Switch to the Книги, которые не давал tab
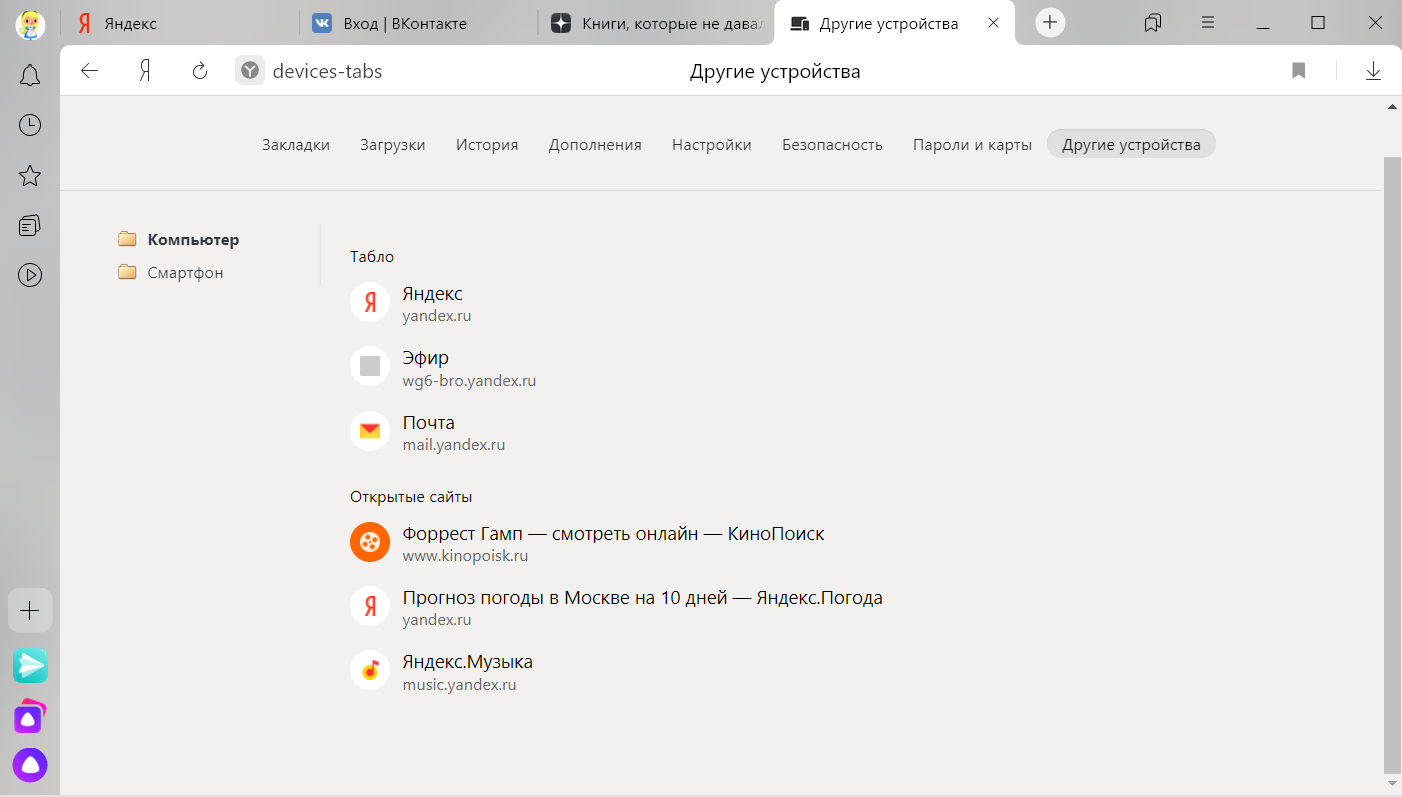The height and width of the screenshot is (797, 1402). (x=655, y=23)
